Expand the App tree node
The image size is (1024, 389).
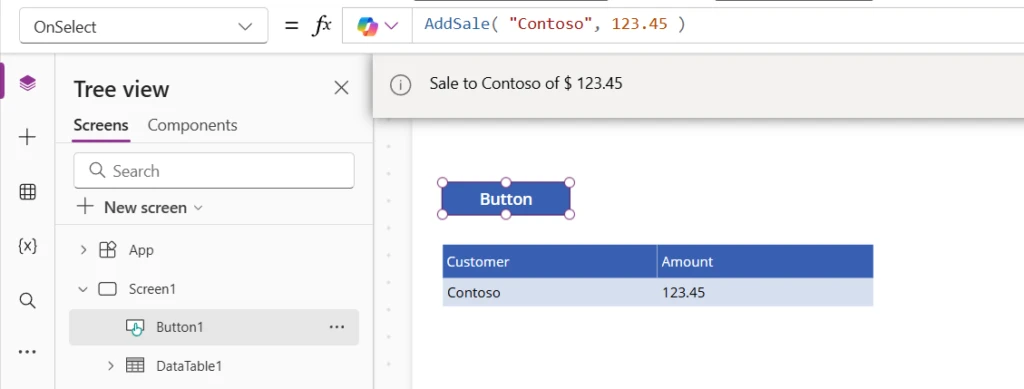83,250
